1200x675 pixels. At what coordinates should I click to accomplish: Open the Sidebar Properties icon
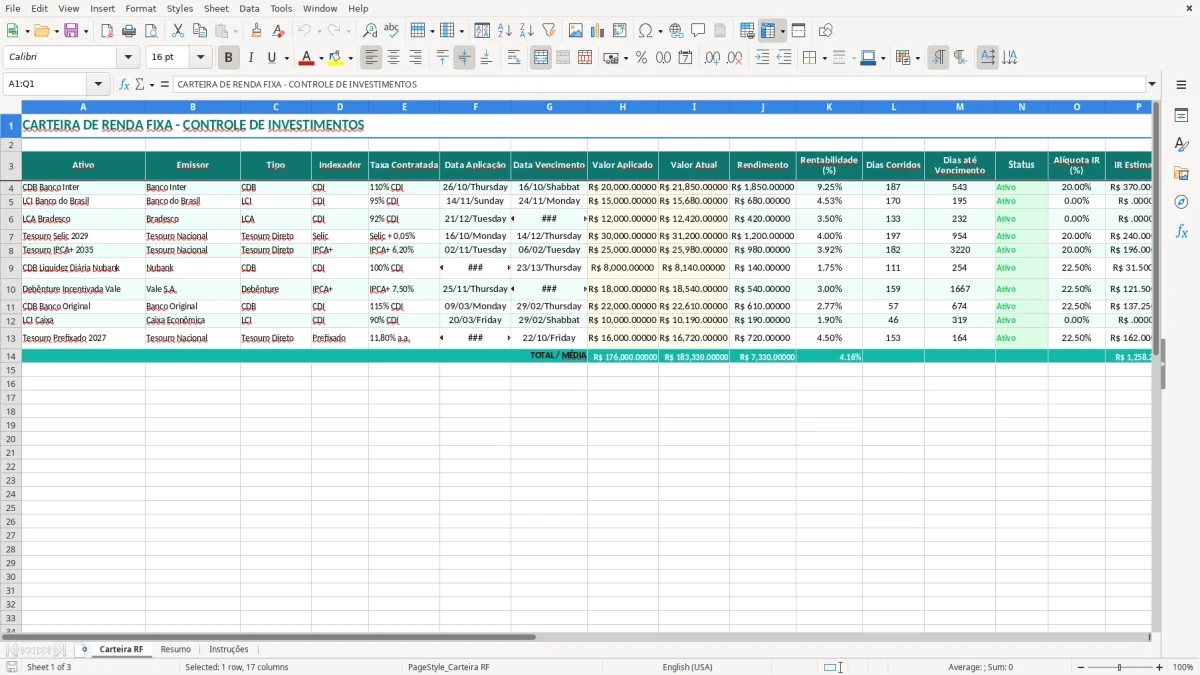(1181, 115)
